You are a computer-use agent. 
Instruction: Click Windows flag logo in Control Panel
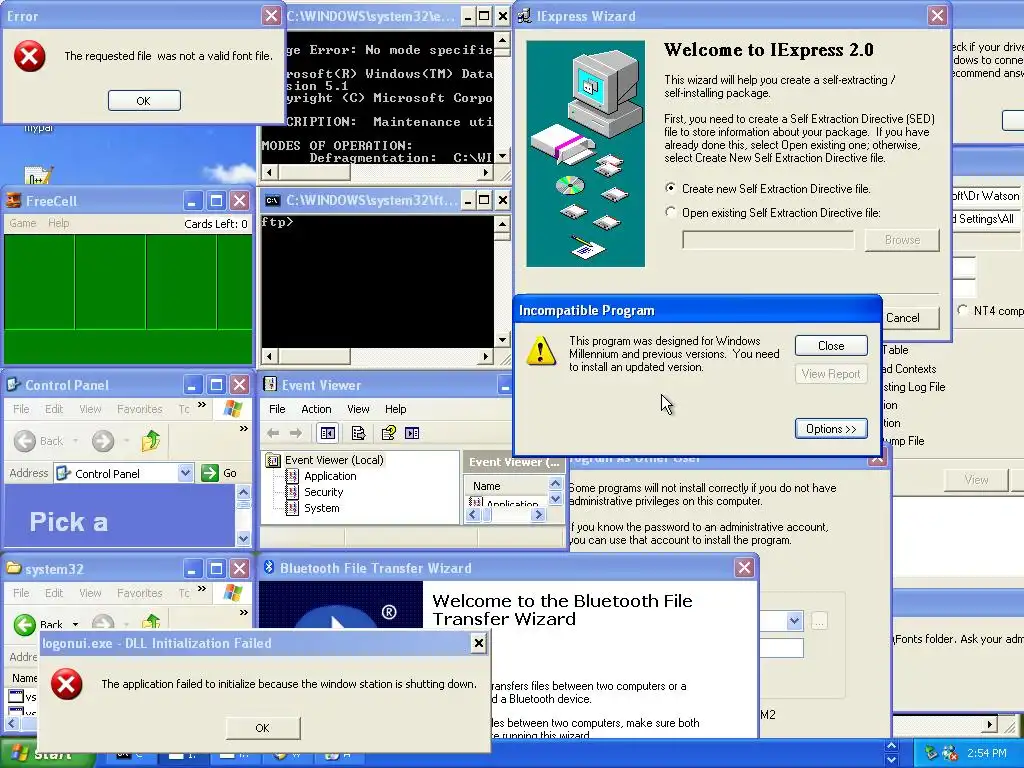[233, 409]
